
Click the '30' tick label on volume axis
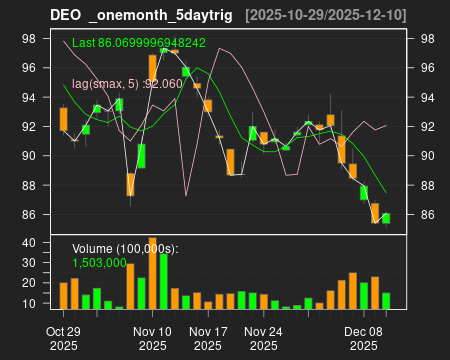point(29,263)
